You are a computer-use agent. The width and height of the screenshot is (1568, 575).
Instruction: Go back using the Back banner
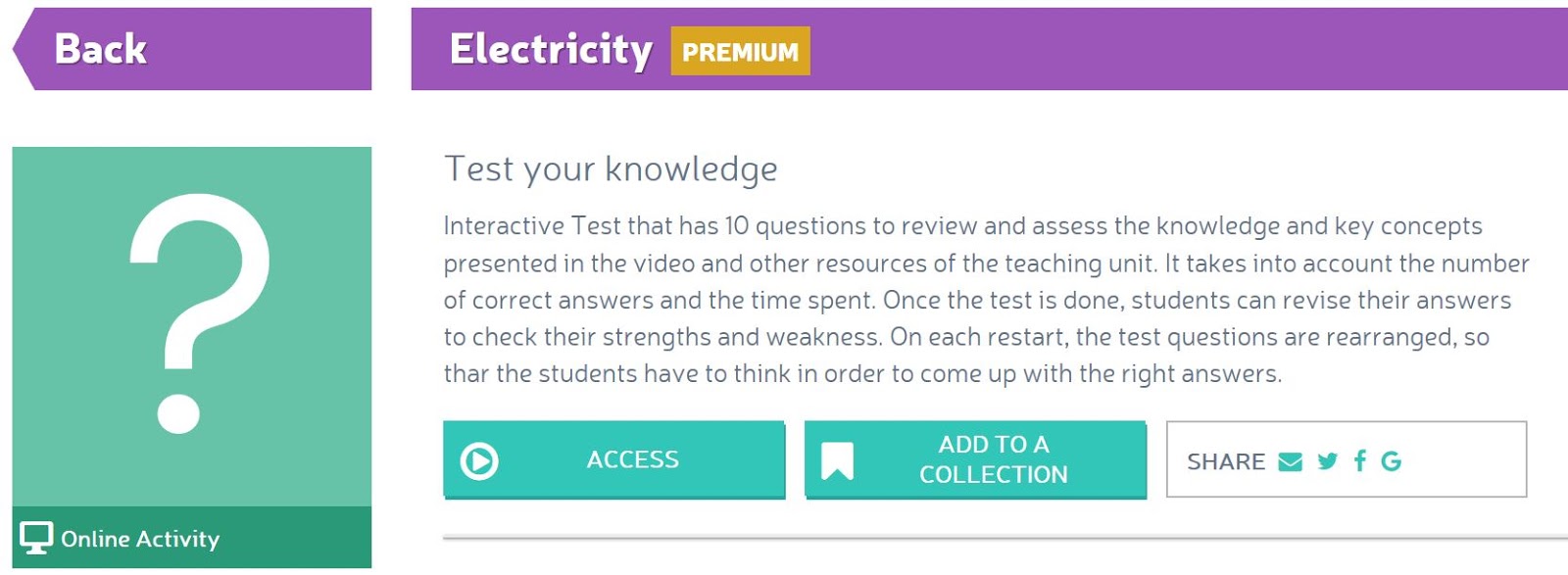click(192, 49)
